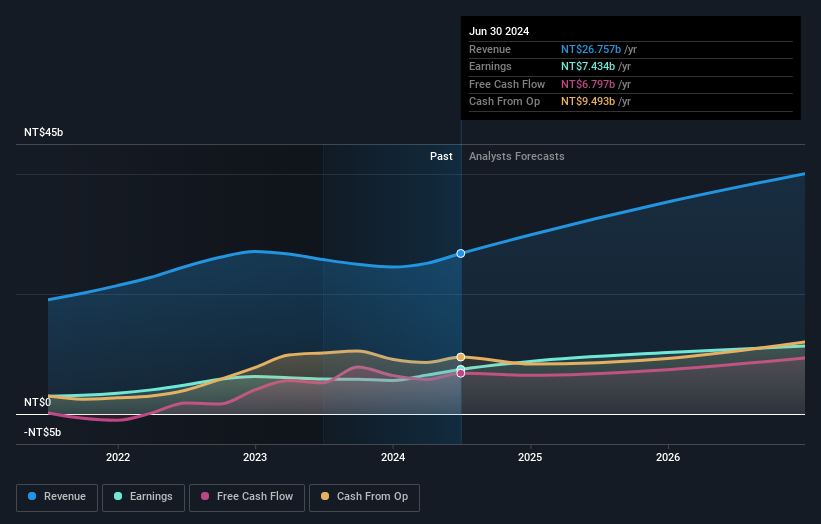
Task: Click the Earnings row label in tooltip
Action: click(490, 66)
